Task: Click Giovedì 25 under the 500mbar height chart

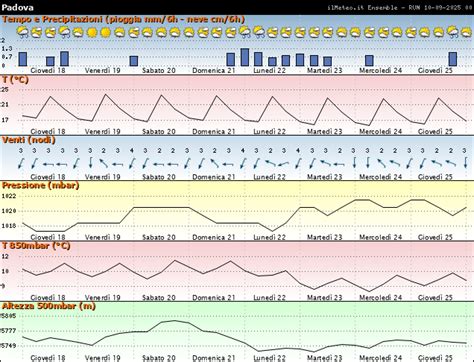Action: point(435,358)
